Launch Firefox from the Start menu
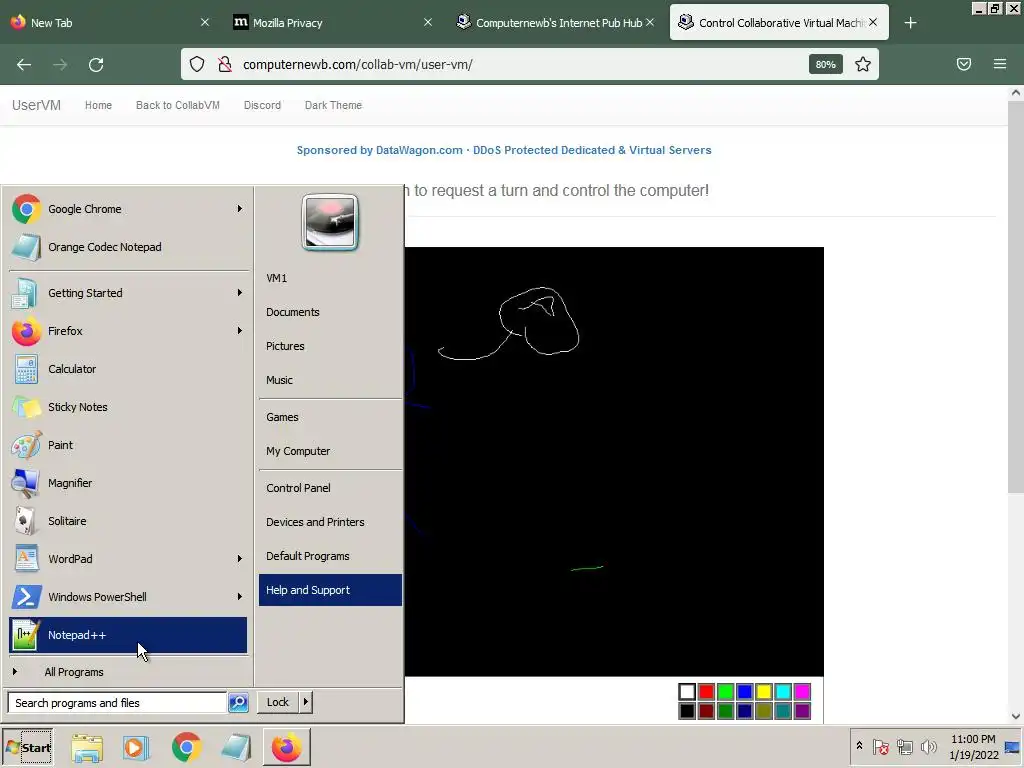The height and width of the screenshot is (768, 1024). [x=128, y=330]
